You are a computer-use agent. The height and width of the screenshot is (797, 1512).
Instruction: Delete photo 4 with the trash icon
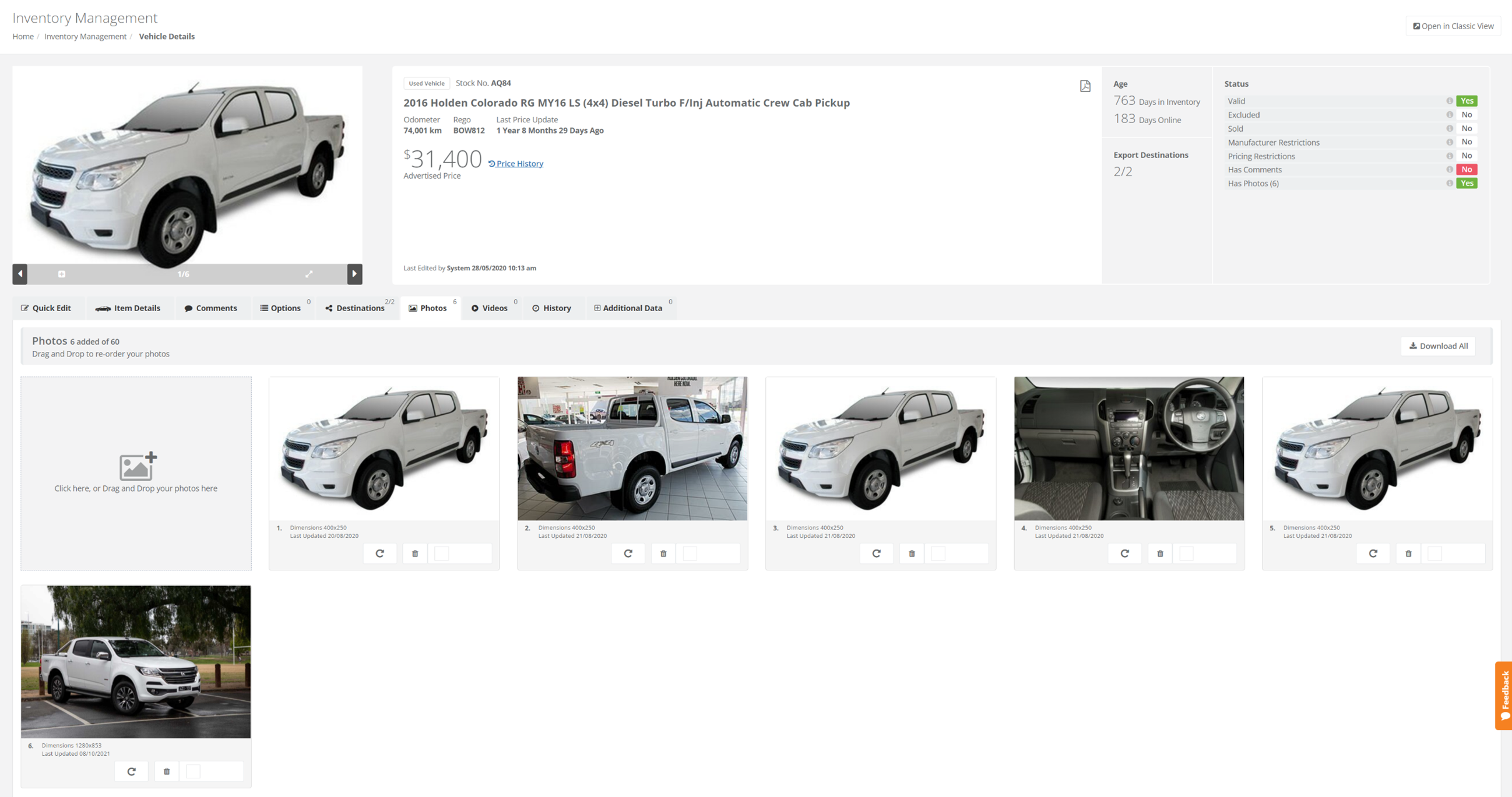pyautogui.click(x=1160, y=553)
